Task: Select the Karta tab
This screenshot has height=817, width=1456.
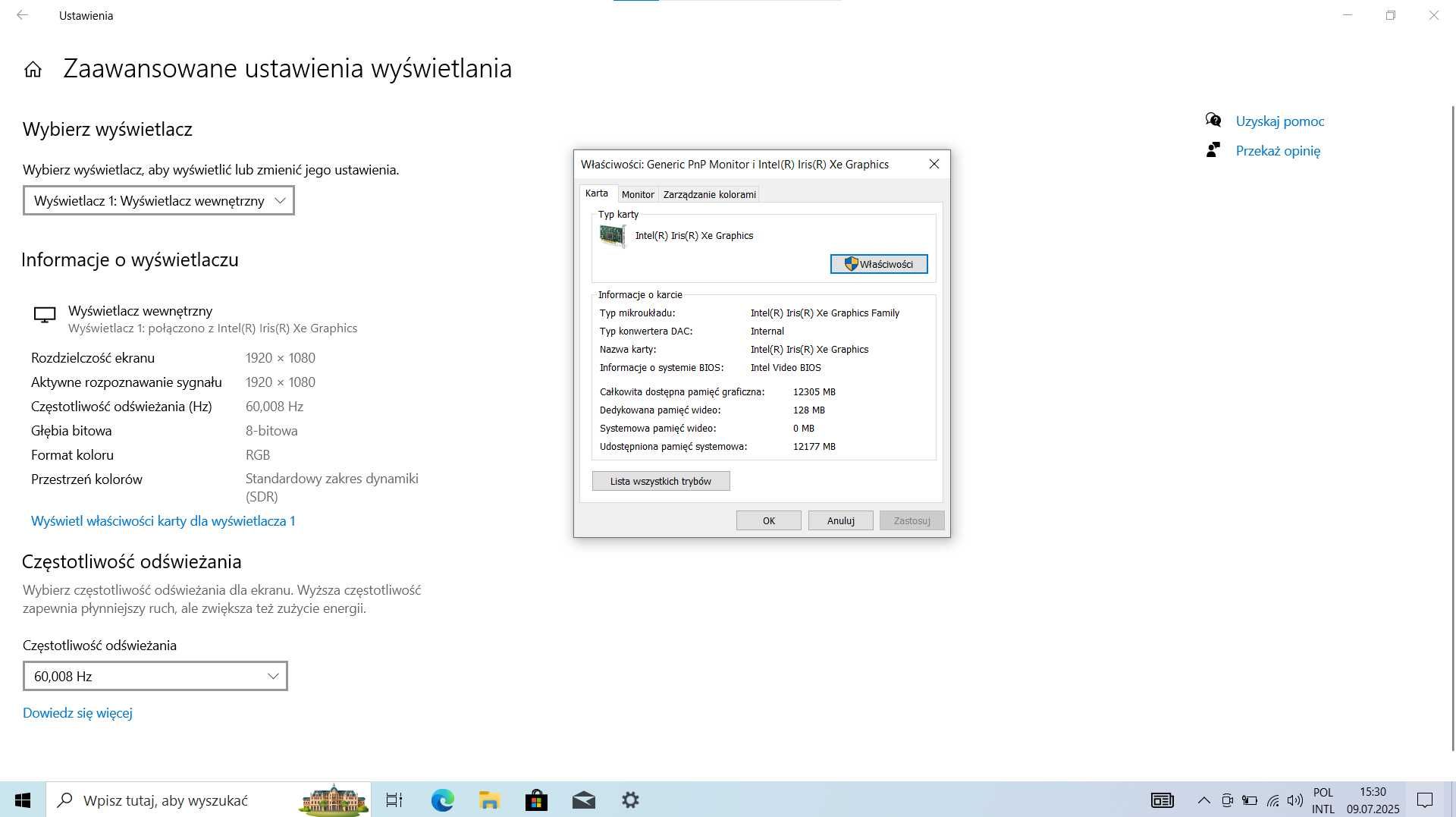Action: pyautogui.click(x=597, y=193)
